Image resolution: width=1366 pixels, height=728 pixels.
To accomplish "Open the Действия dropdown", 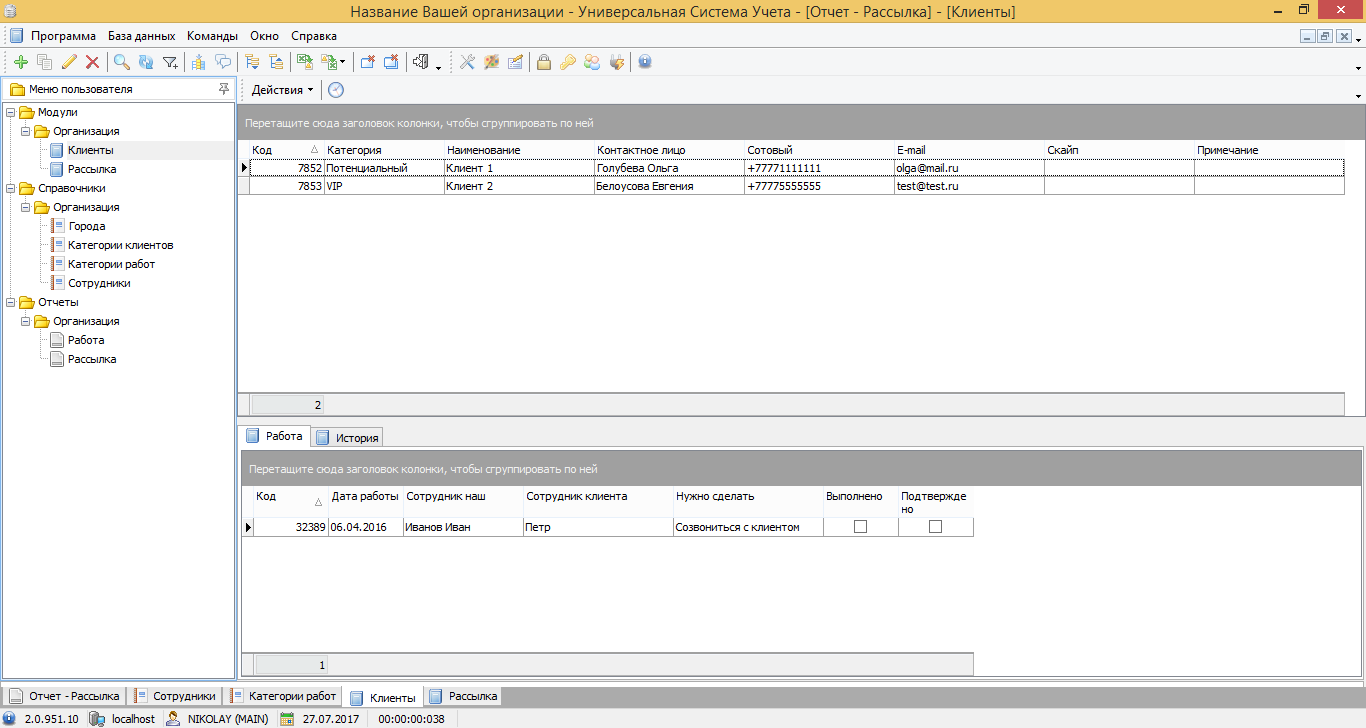I will pos(282,90).
